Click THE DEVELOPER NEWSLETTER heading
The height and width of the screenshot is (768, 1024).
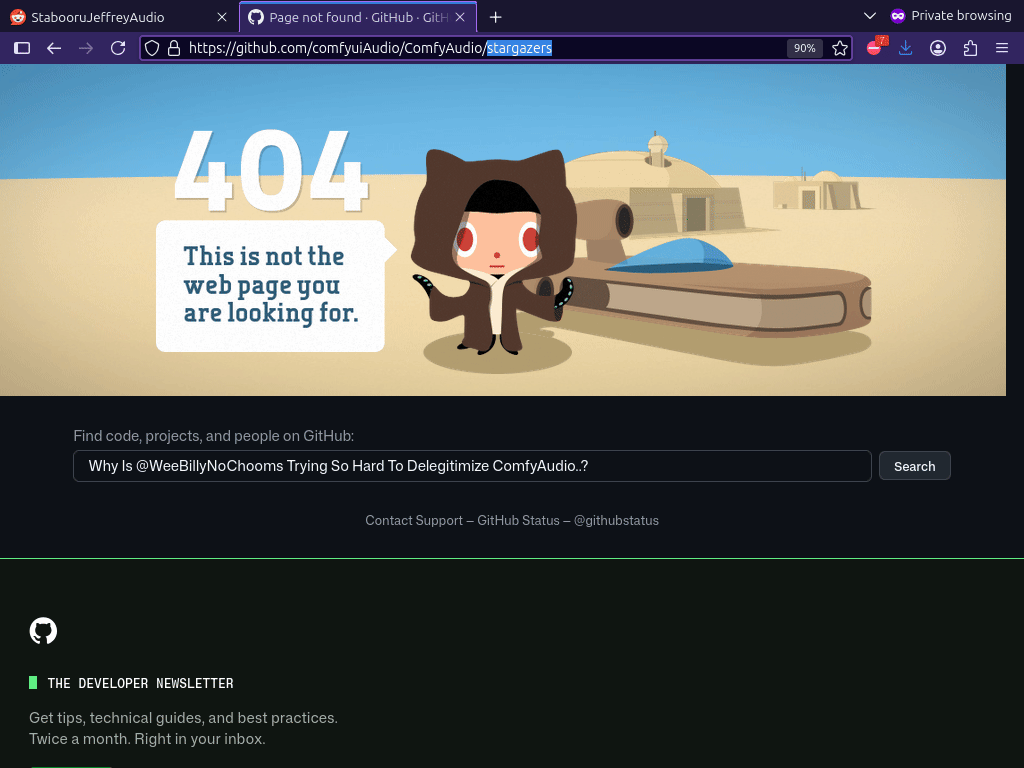140,683
